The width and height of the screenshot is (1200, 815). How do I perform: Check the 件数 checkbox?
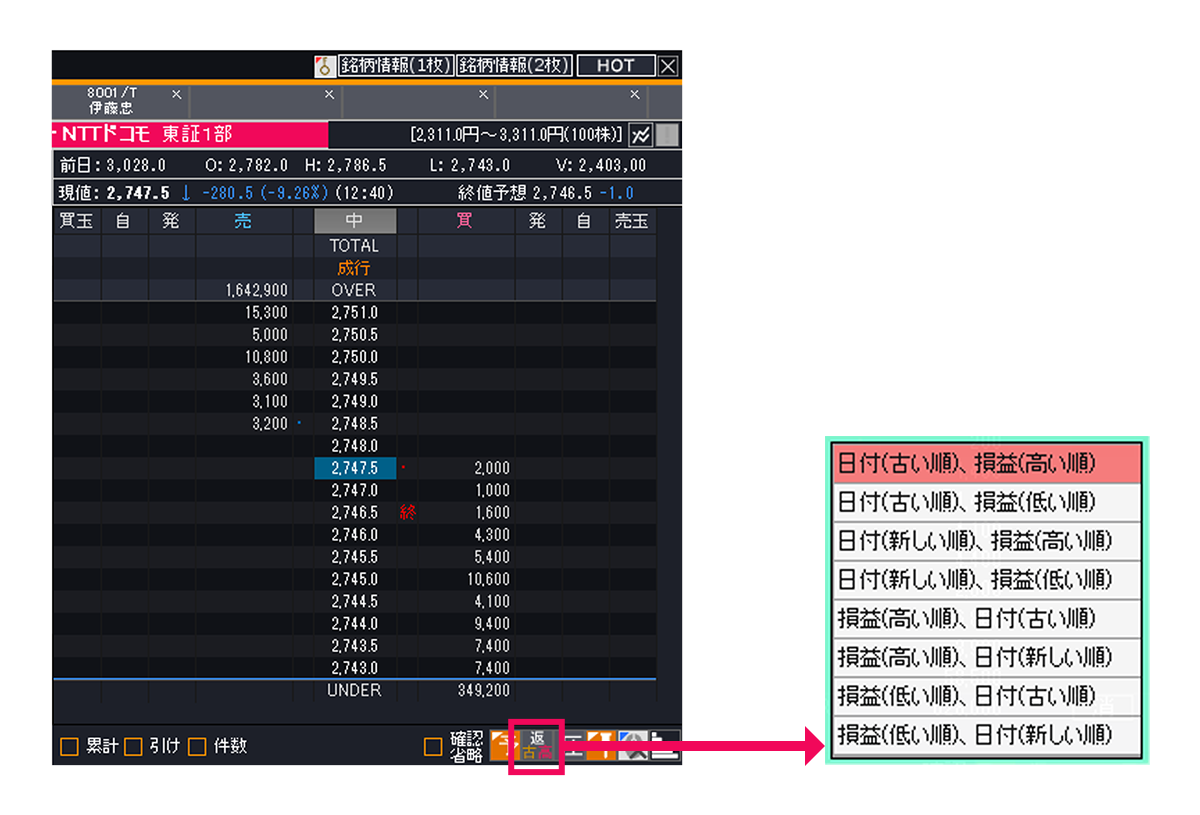point(197,746)
